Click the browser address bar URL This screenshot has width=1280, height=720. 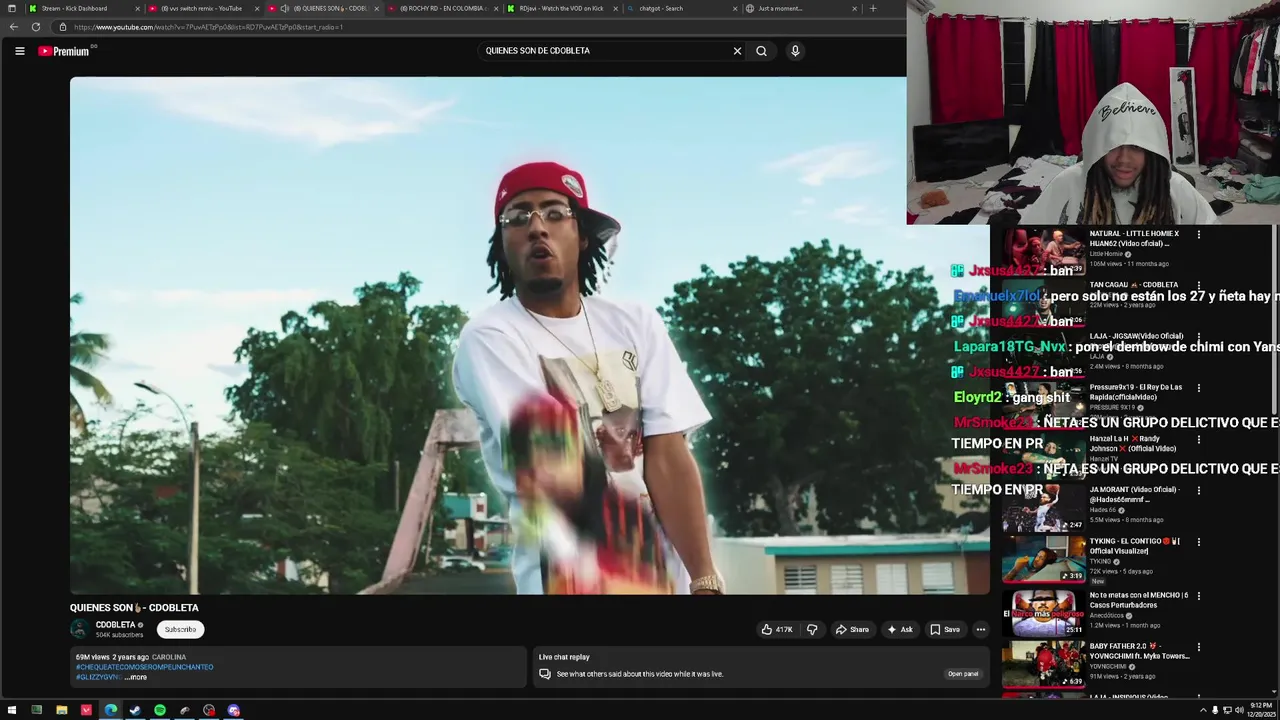tap(208, 27)
